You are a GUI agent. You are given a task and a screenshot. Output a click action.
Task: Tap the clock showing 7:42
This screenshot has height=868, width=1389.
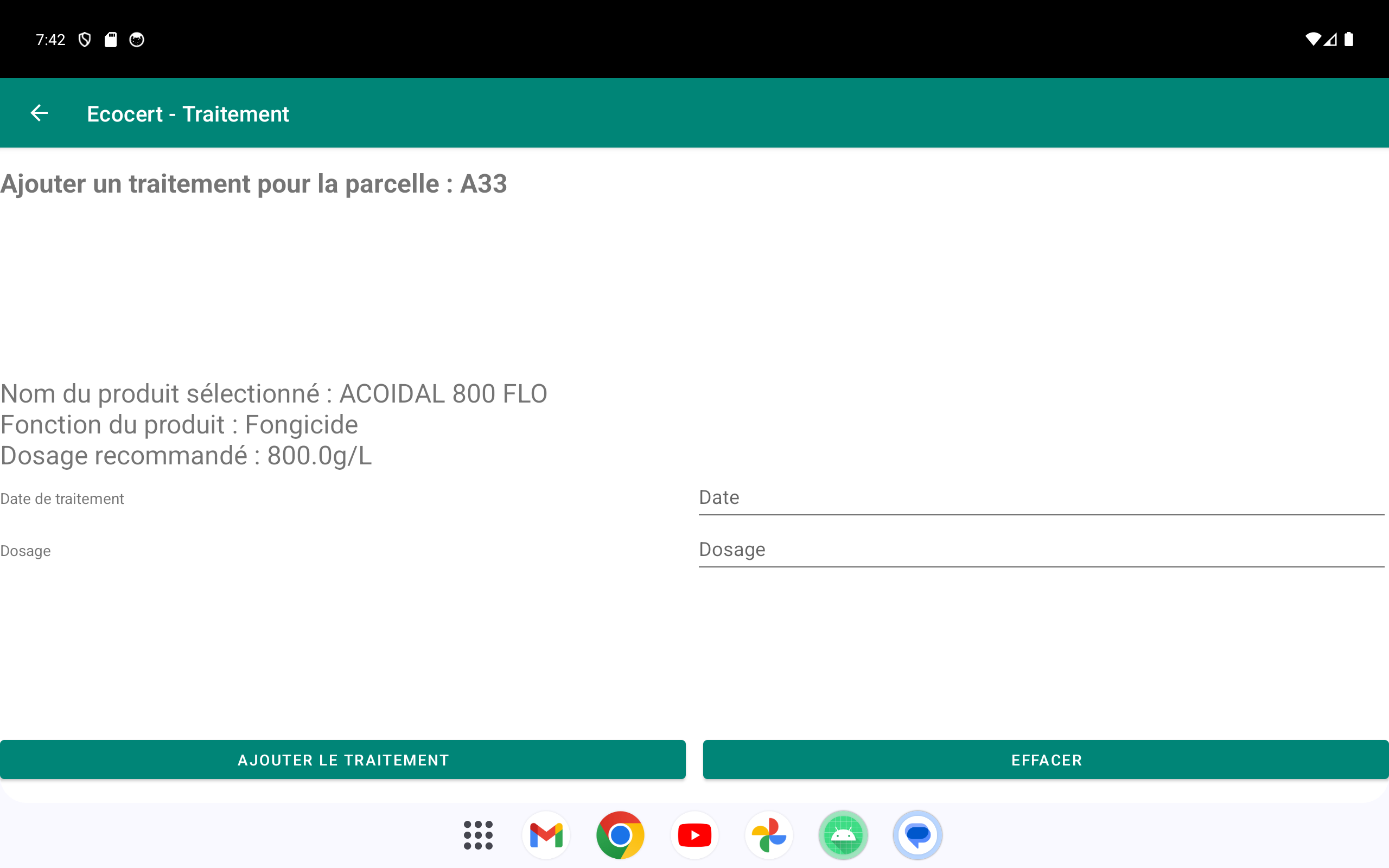[x=50, y=40]
